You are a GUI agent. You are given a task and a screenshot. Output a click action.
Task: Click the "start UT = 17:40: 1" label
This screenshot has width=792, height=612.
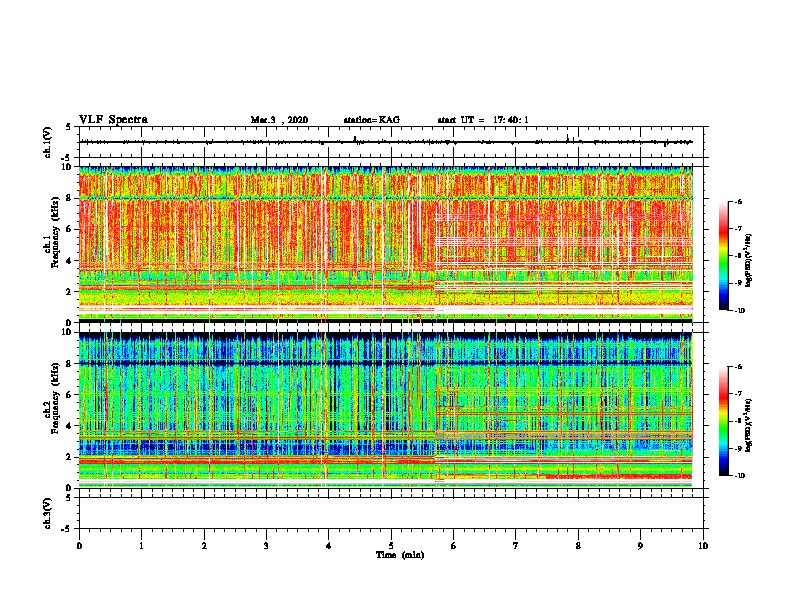coord(483,120)
